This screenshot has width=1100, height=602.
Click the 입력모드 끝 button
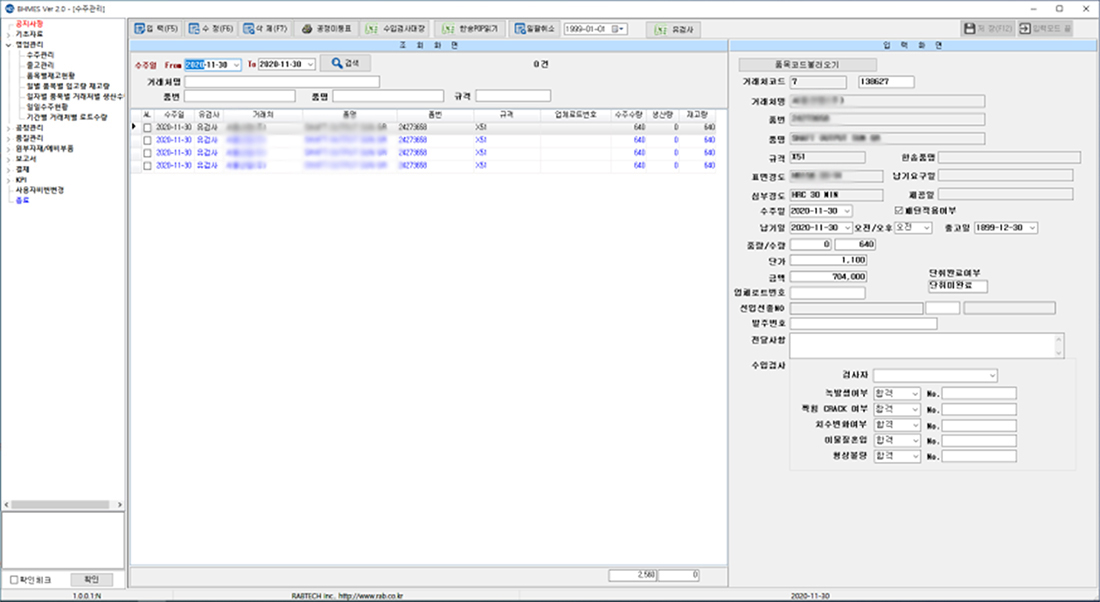(x=1045, y=29)
